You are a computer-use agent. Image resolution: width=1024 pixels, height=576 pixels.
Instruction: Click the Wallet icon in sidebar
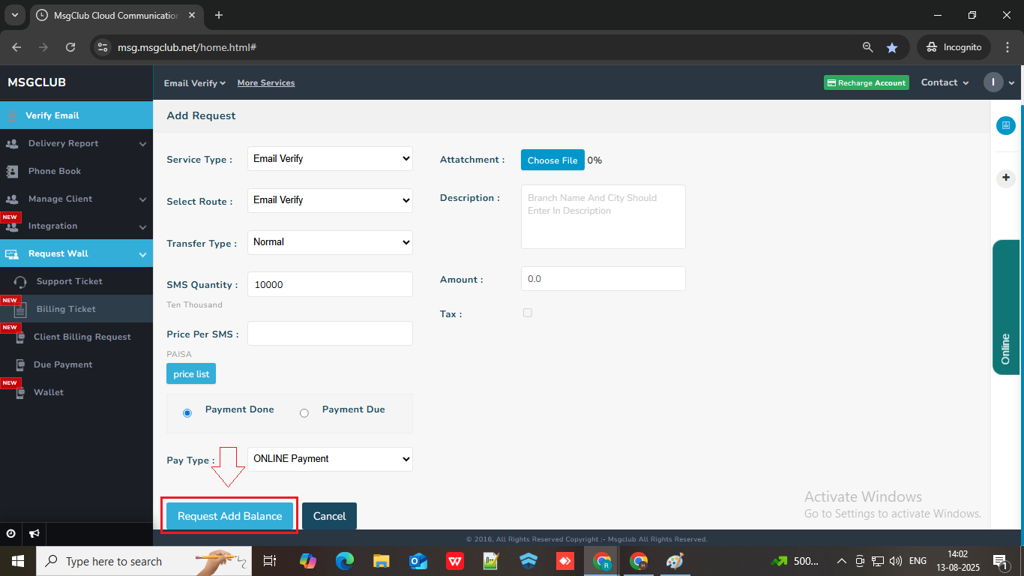(x=20, y=392)
